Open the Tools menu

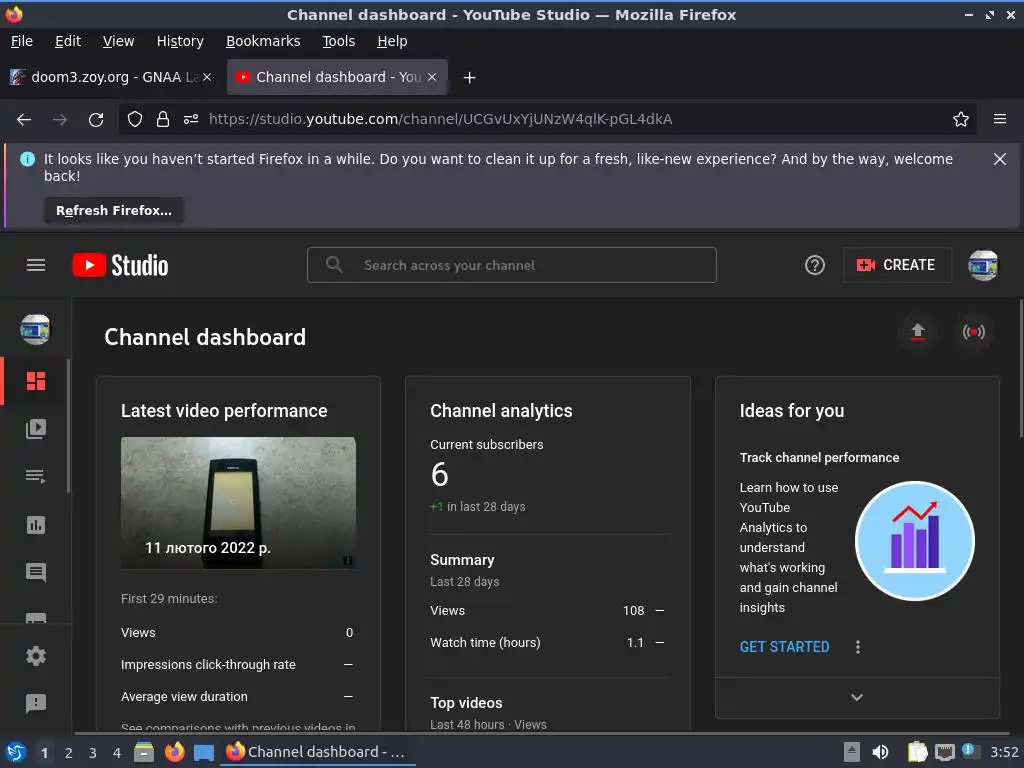(x=338, y=41)
